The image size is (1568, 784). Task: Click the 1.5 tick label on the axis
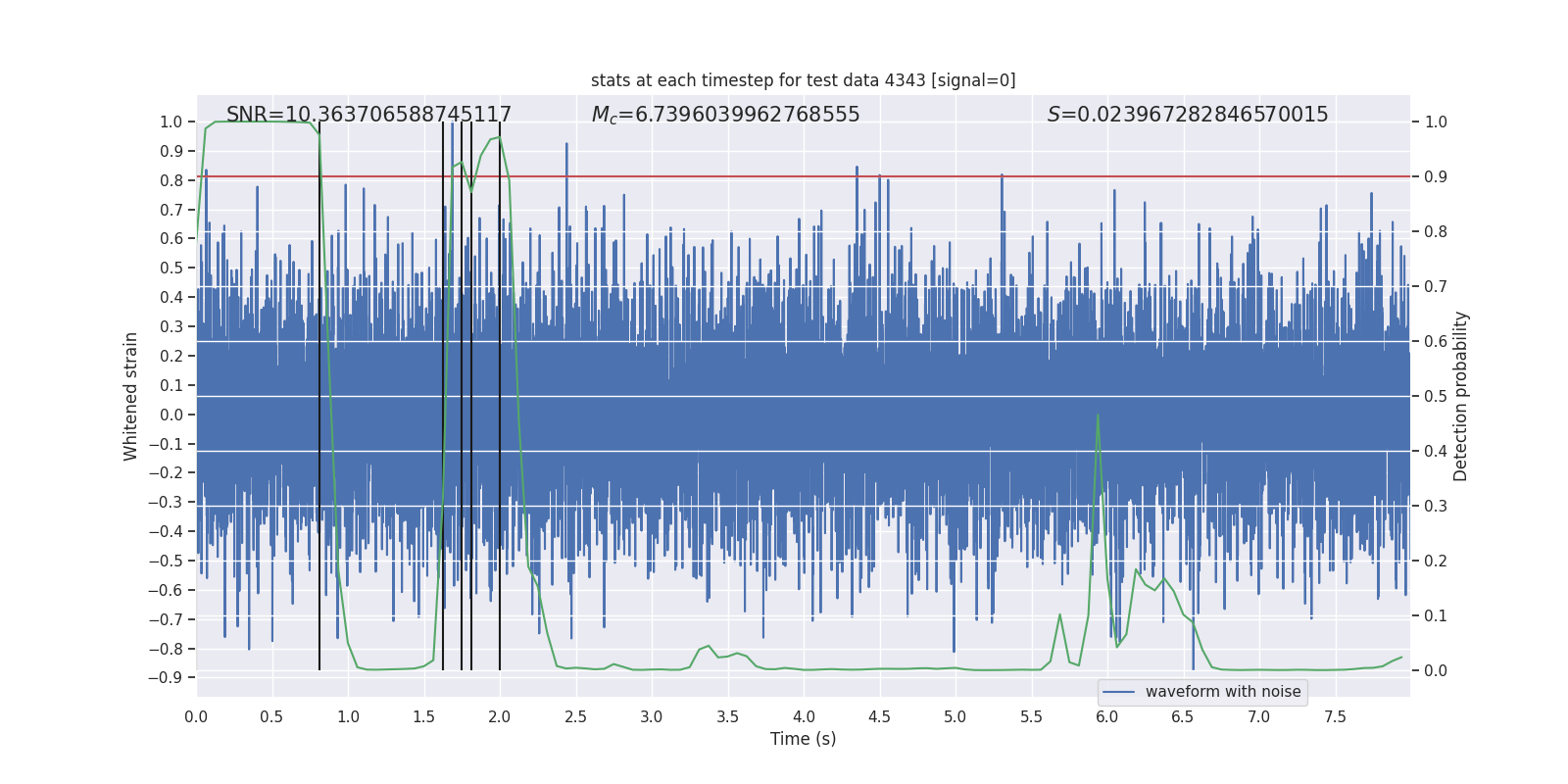pos(423,716)
